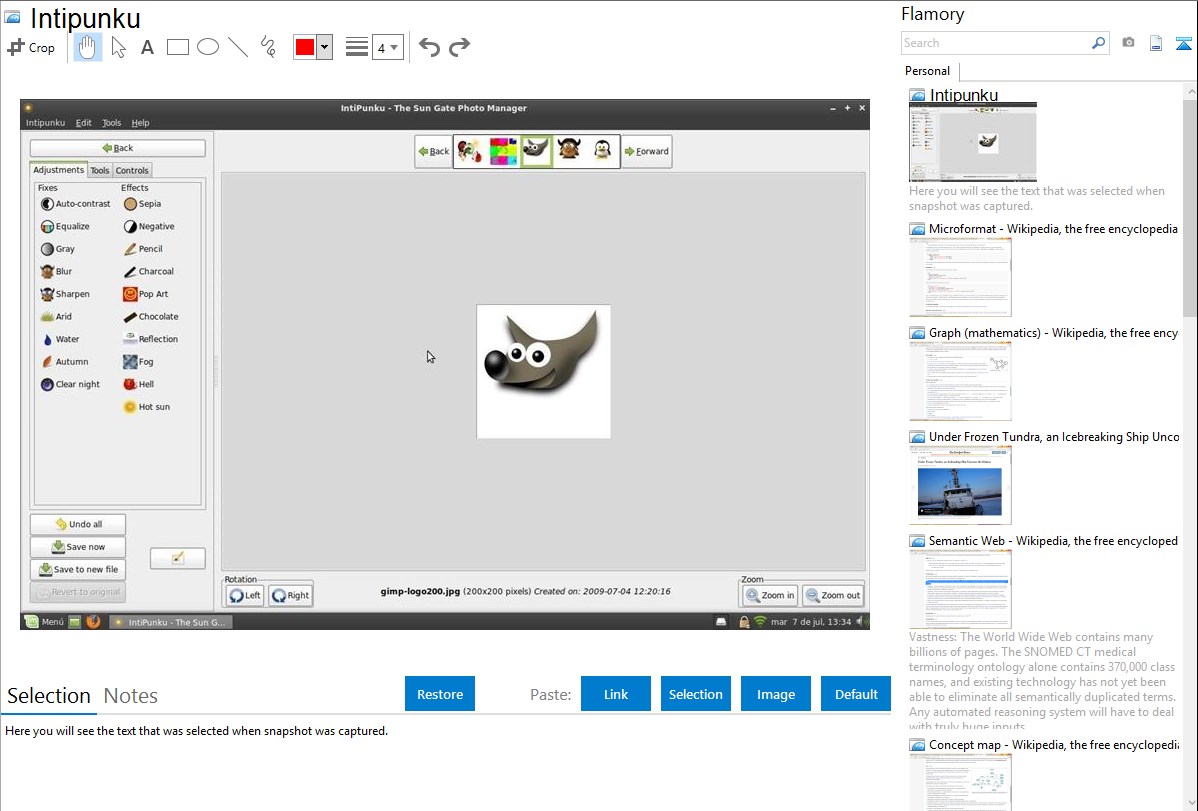The height and width of the screenshot is (811, 1198).
Task: Click the search magnifier icon
Action: click(1099, 43)
